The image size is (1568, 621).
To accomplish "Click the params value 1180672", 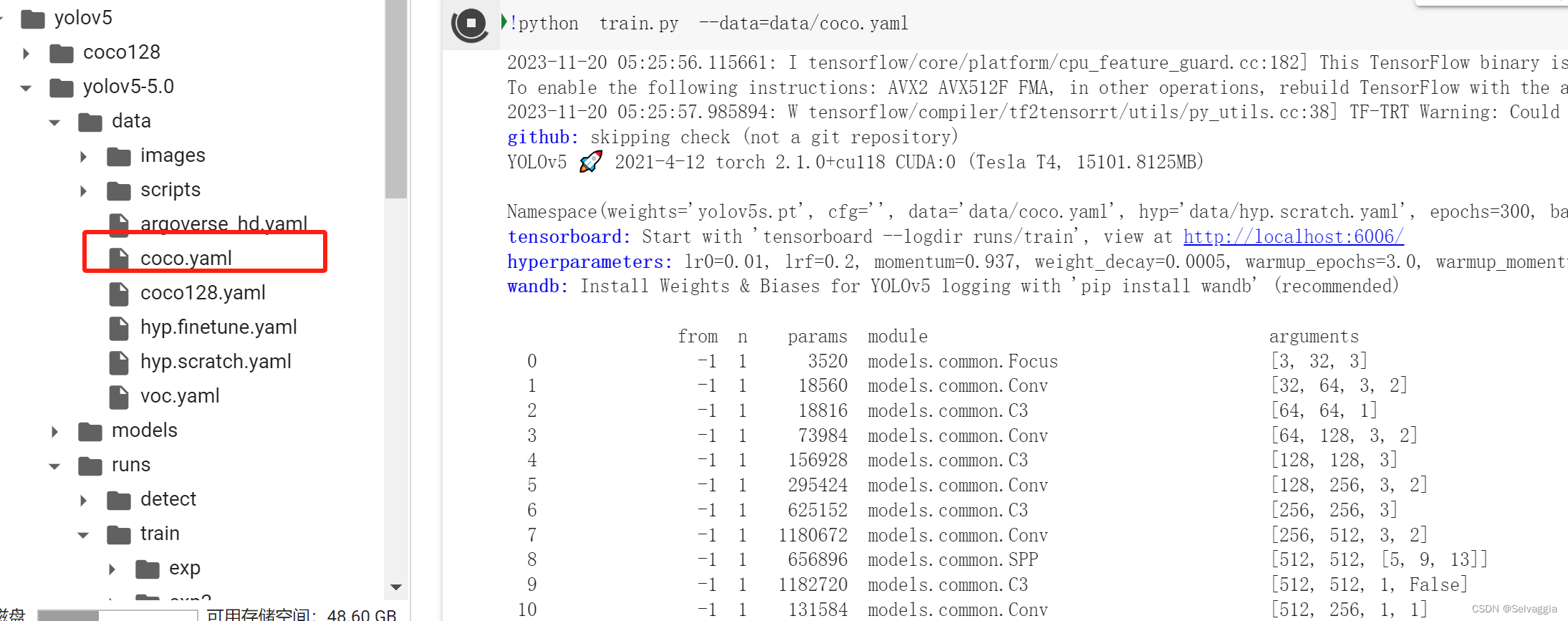I will click(813, 535).
